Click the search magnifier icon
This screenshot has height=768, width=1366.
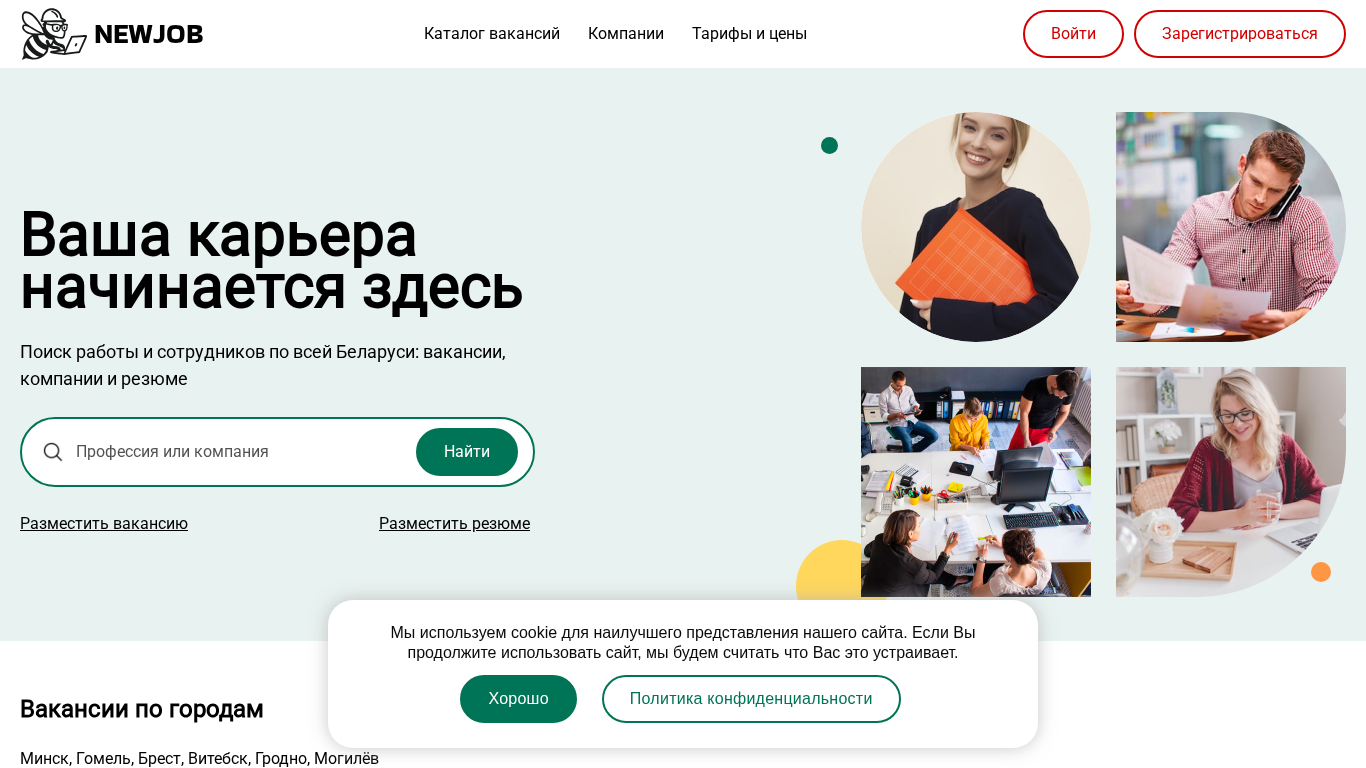[53, 452]
